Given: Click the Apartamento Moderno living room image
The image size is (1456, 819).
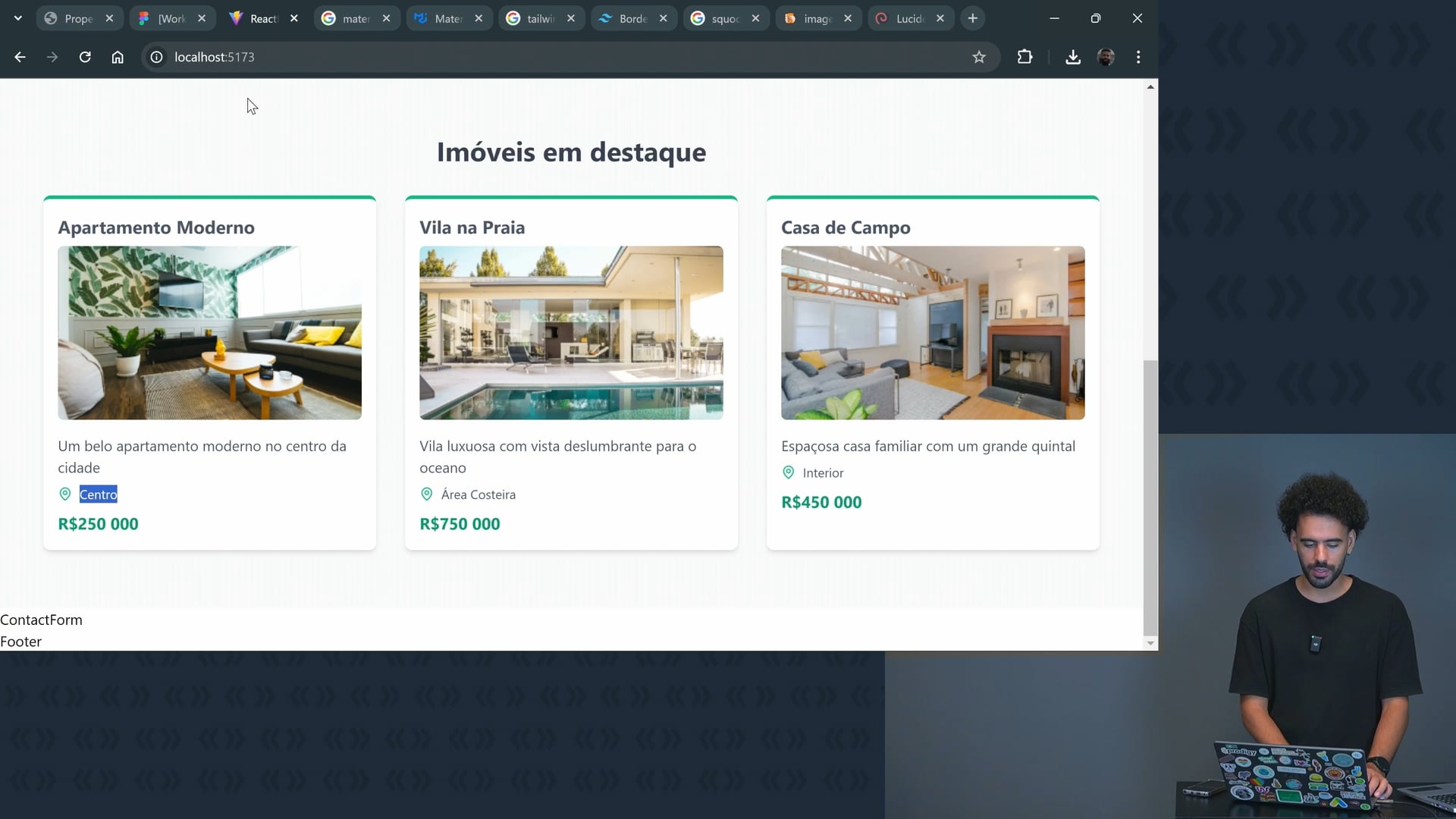Looking at the screenshot, I should tap(209, 332).
